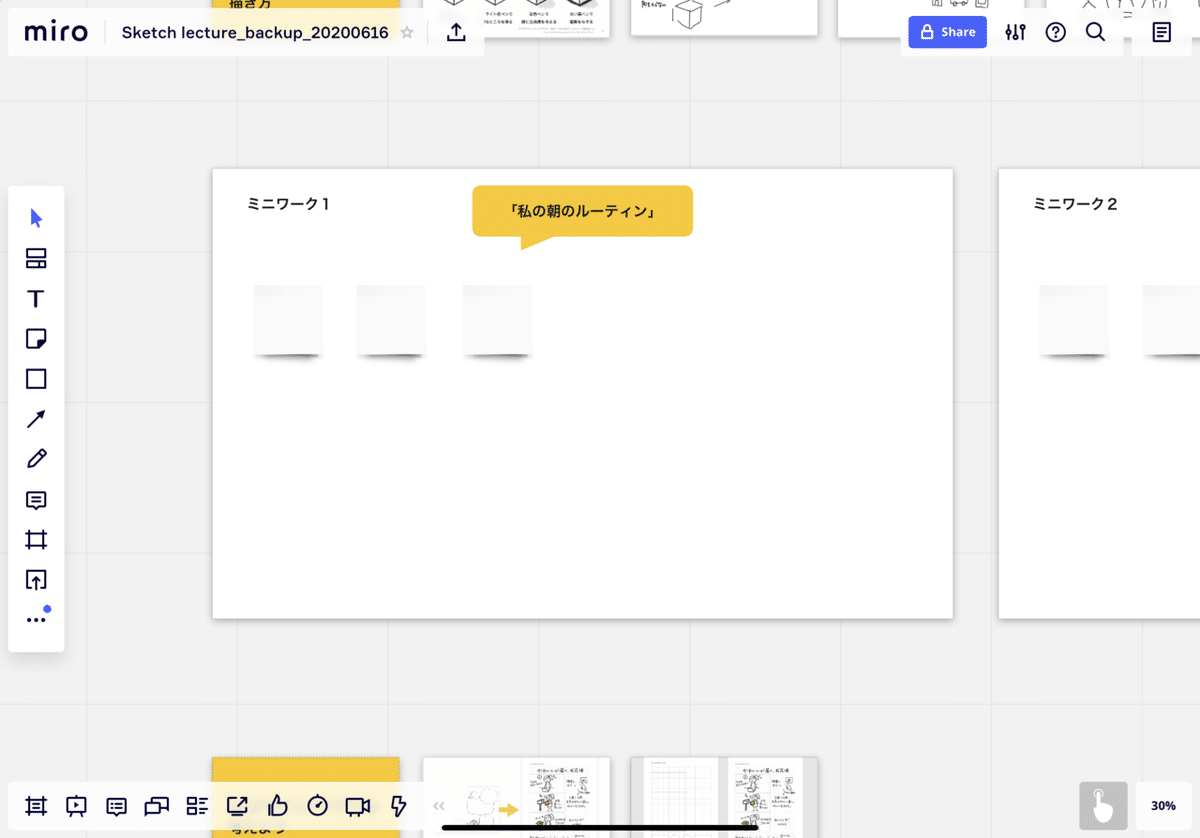Select the Frame tool in the left toolbar
The height and width of the screenshot is (838, 1200).
point(36,539)
